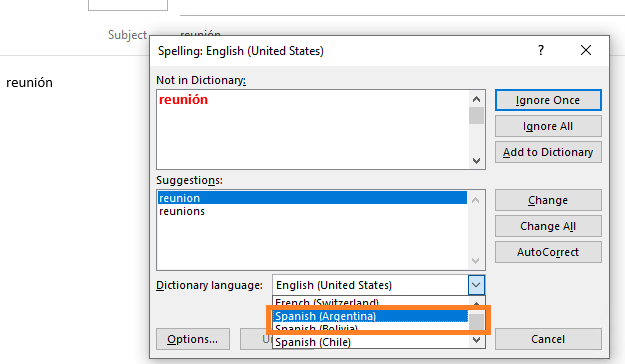Apply the Change button
The width and height of the screenshot is (625, 364).
click(x=548, y=200)
